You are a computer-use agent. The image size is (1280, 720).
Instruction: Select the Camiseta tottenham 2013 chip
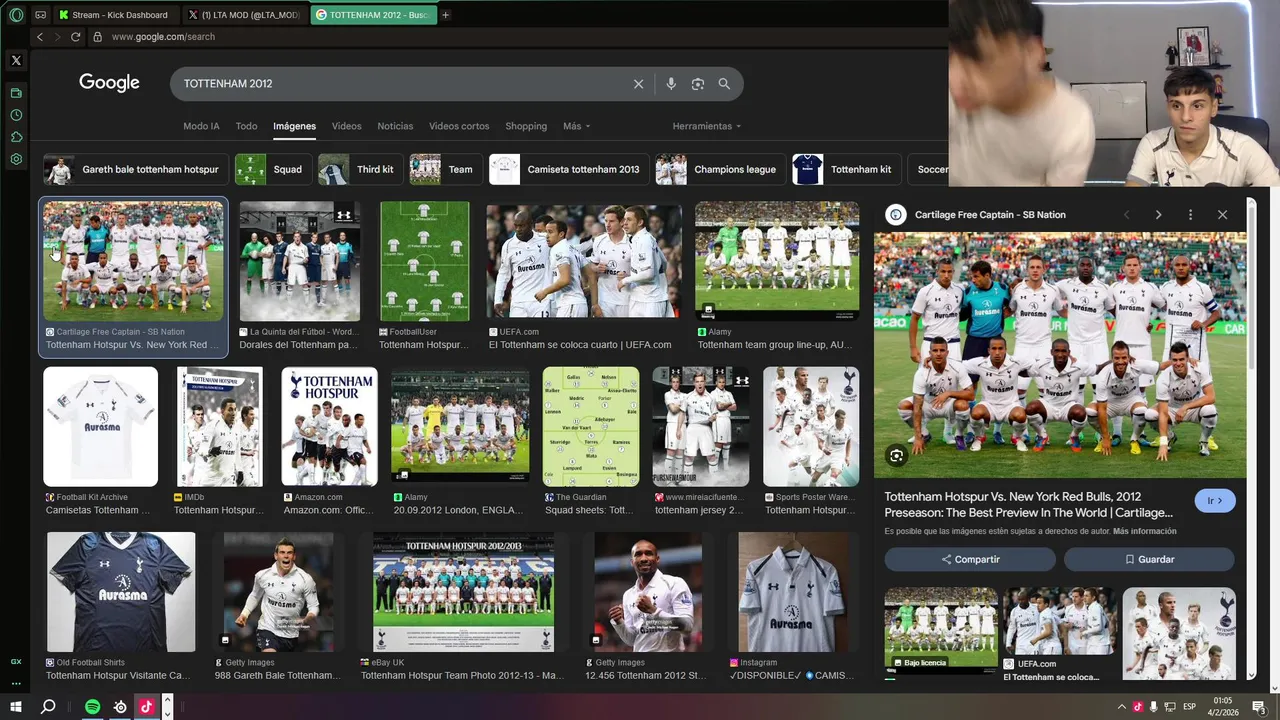[569, 170]
